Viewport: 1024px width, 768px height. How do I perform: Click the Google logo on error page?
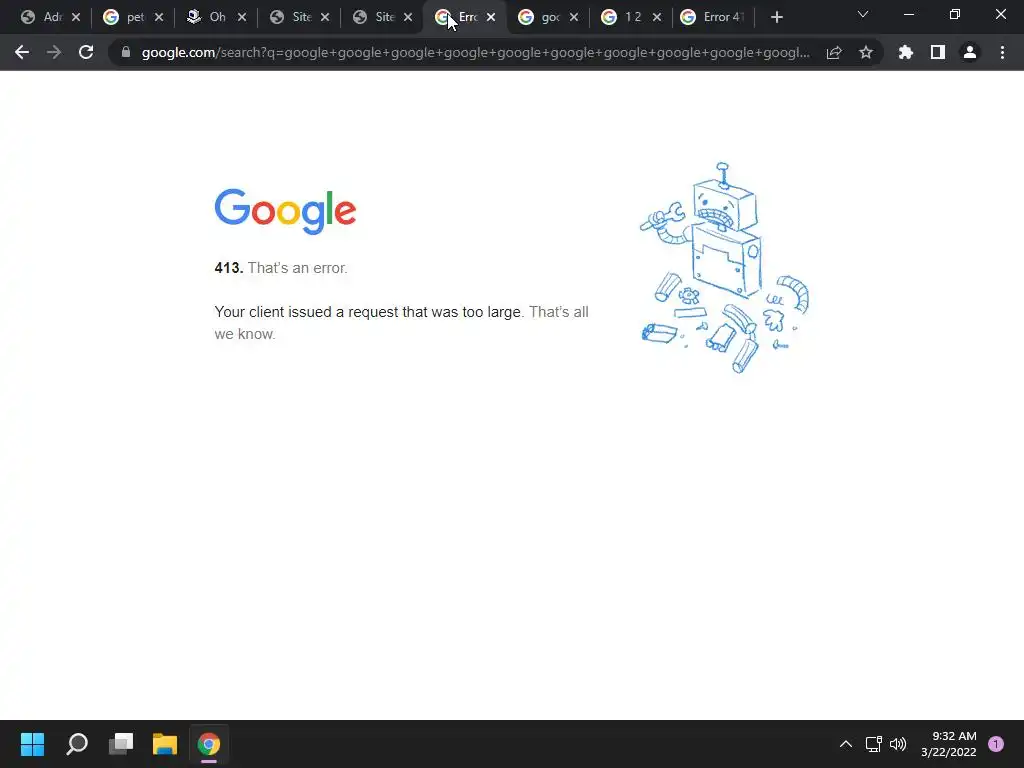coord(285,212)
